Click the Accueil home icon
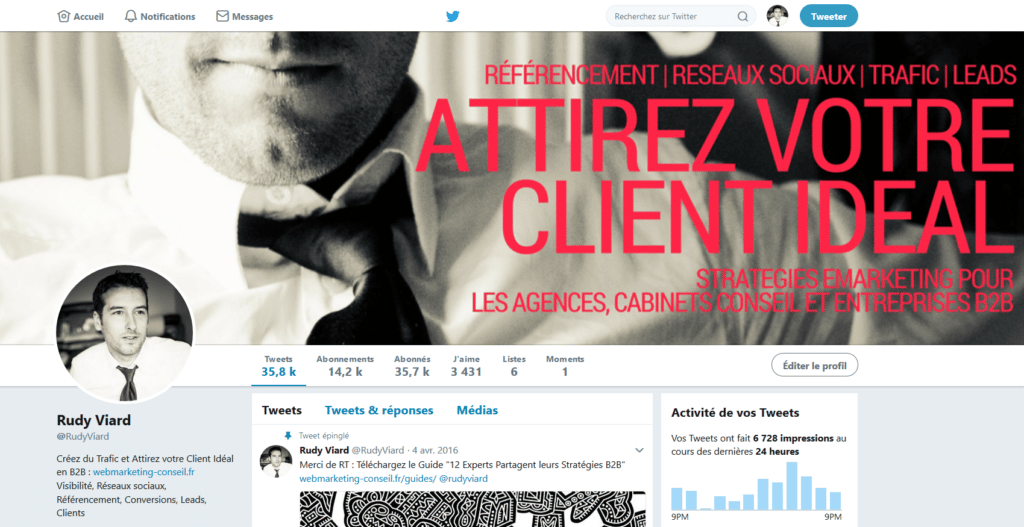Screen dimensions: 1024x527 tap(63, 16)
